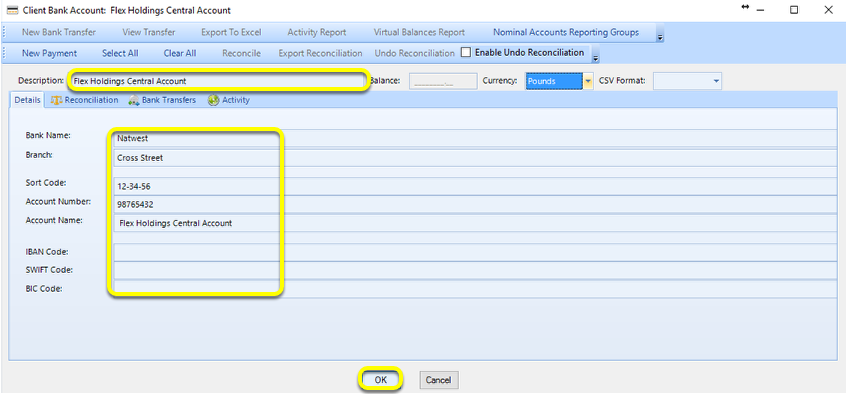846x394 pixels.
Task: Click Undo Reconciliation toolbar item
Action: click(414, 53)
